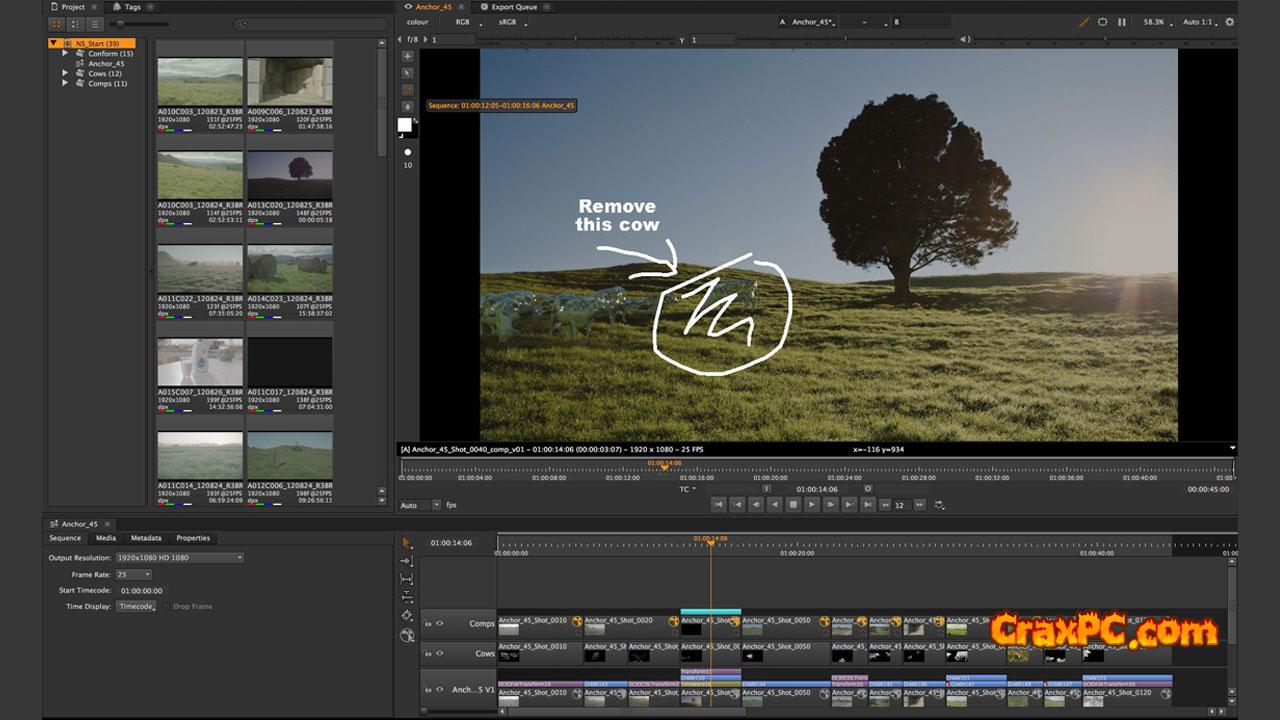This screenshot has height=720, width=1280.
Task: Open the Frame Rate dropdown
Action: click(x=133, y=575)
